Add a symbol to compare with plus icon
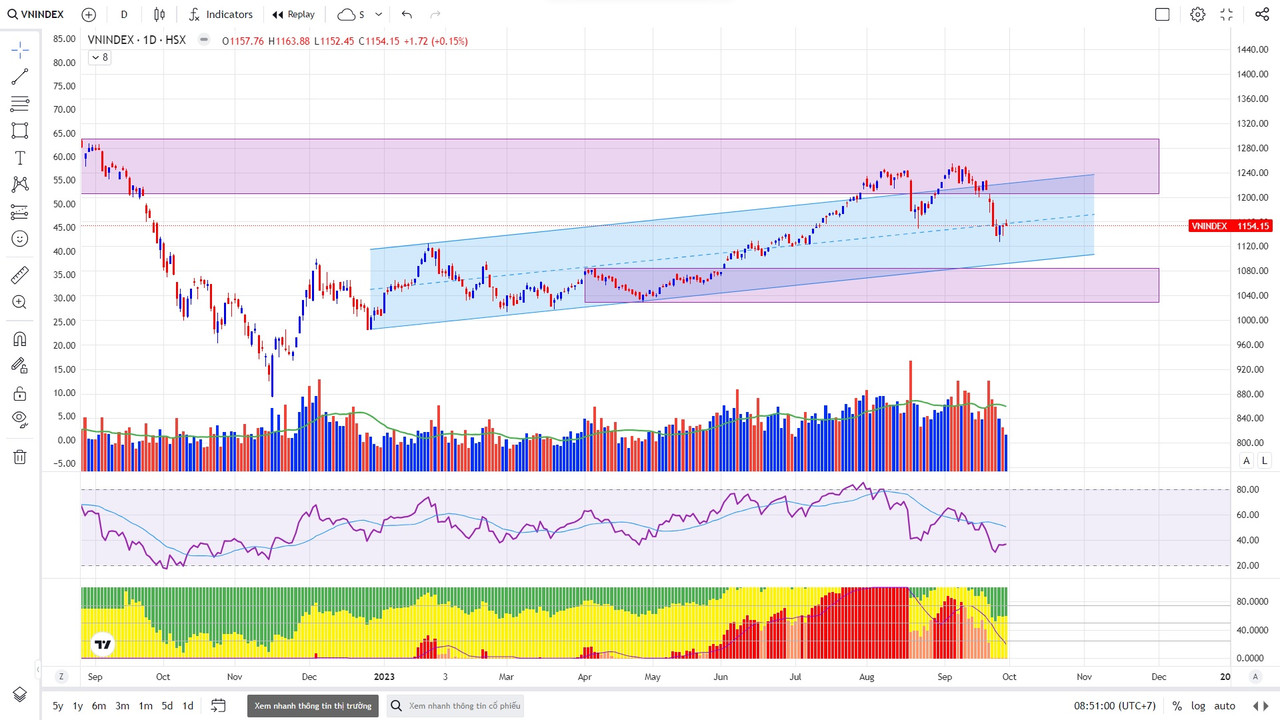Viewport: 1280px width, 720px height. pyautogui.click(x=89, y=14)
